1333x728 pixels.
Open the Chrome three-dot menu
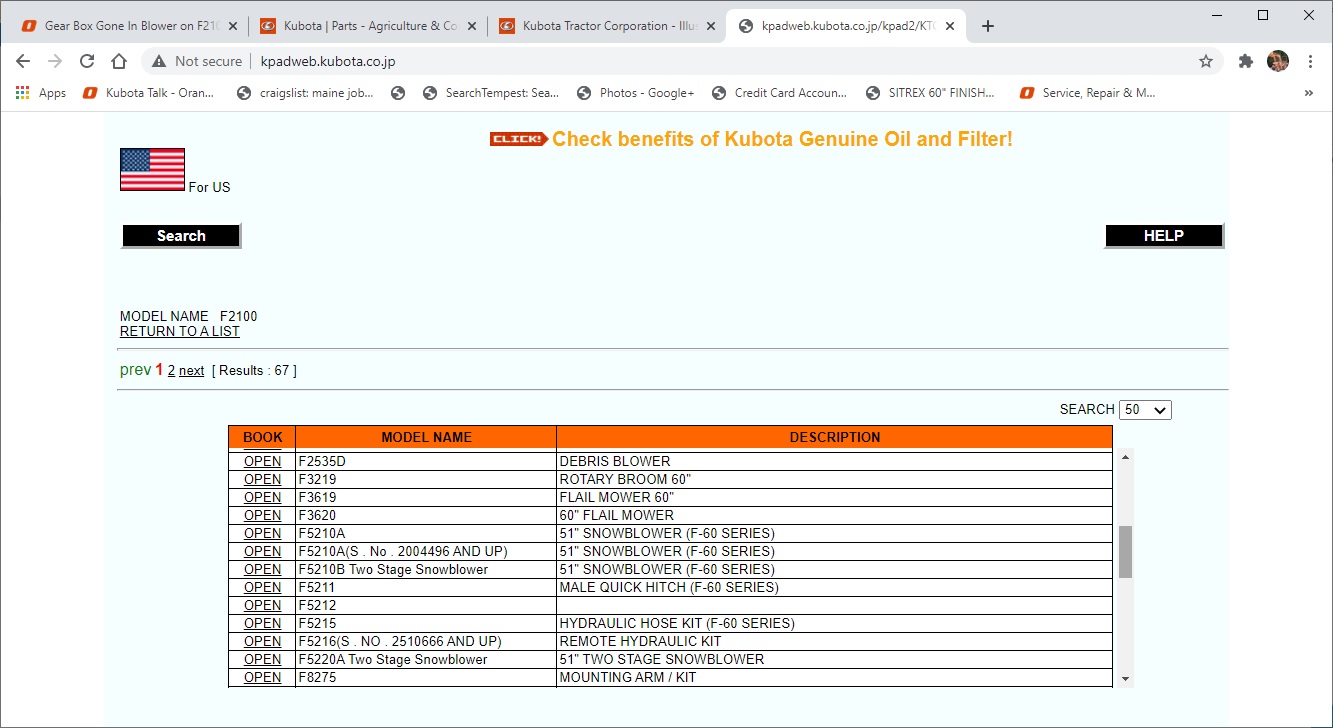click(1310, 61)
